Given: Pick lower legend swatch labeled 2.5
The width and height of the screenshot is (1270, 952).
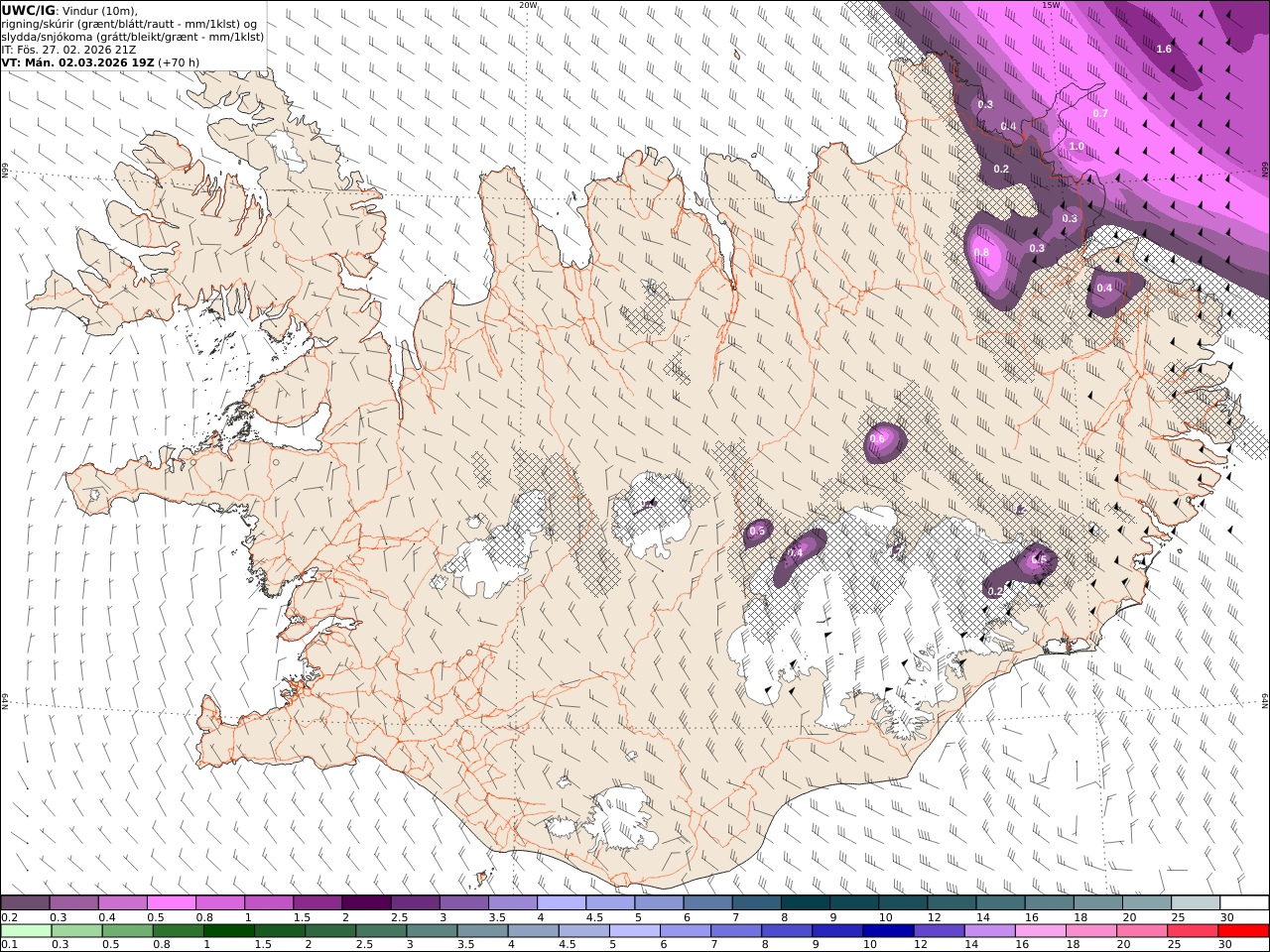Looking at the screenshot, I should (x=380, y=931).
